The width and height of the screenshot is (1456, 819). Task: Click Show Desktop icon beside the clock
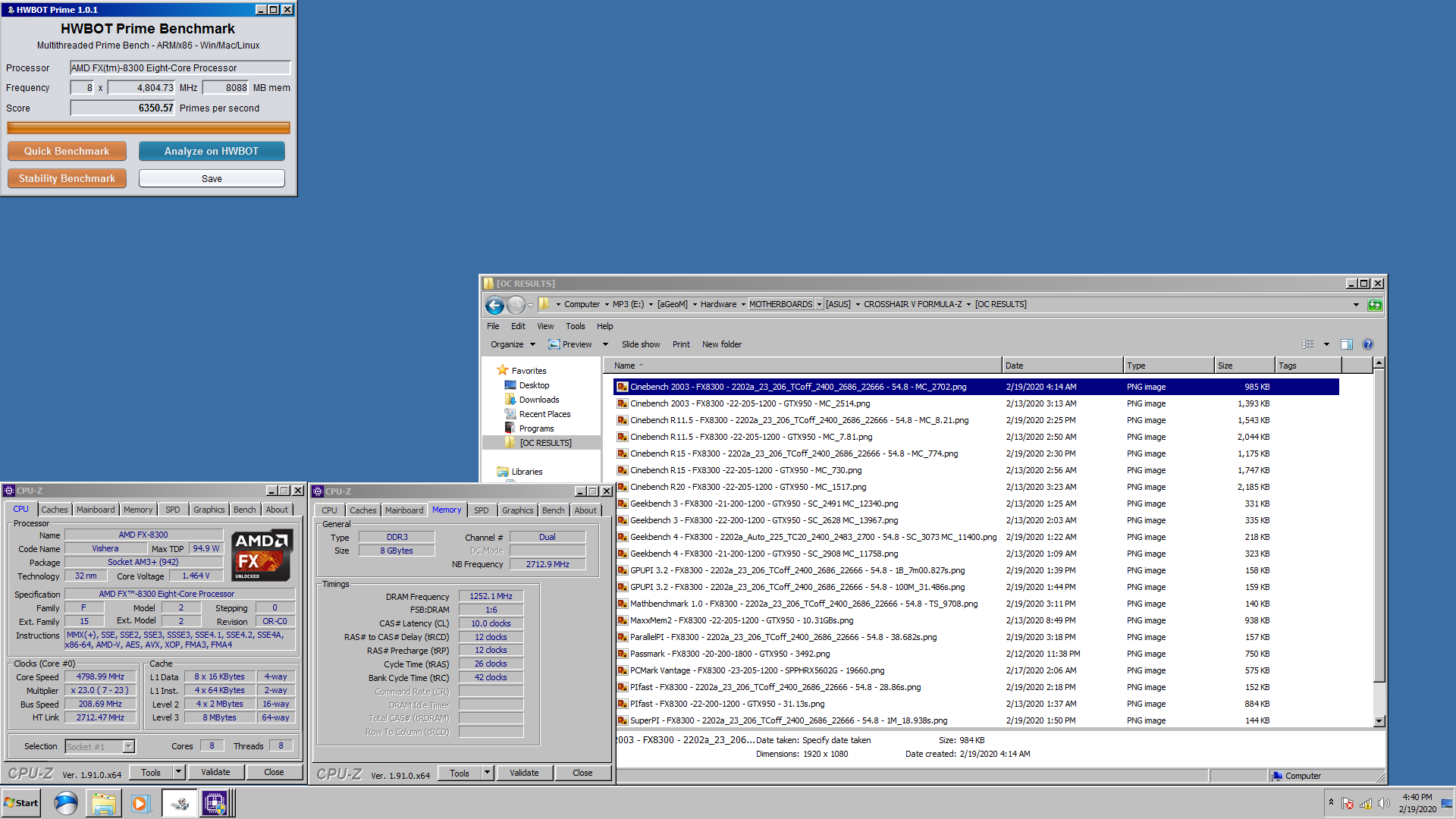(x=1447, y=803)
